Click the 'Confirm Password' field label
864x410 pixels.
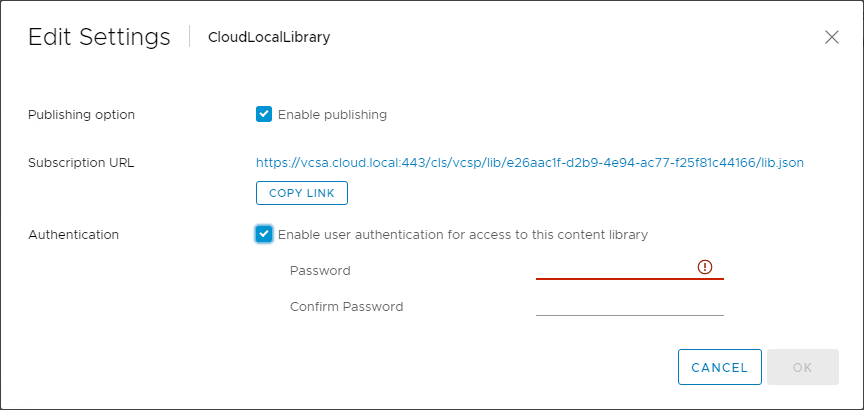(346, 307)
